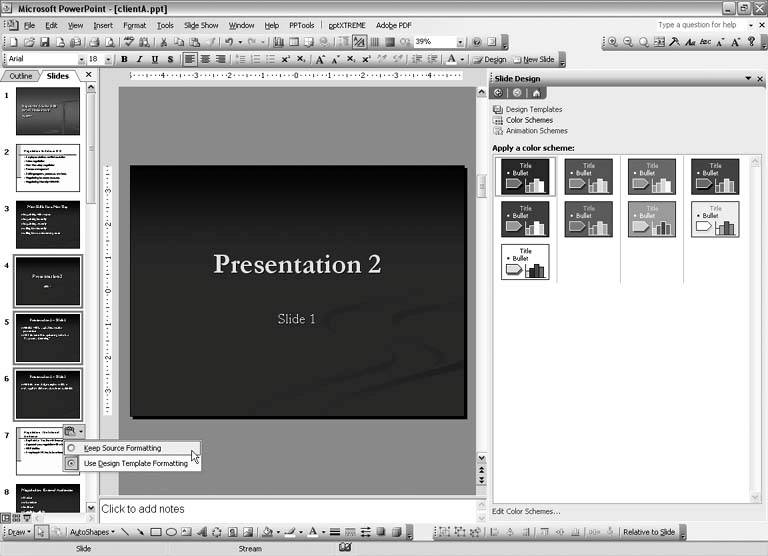Toggle center text alignment

204,60
